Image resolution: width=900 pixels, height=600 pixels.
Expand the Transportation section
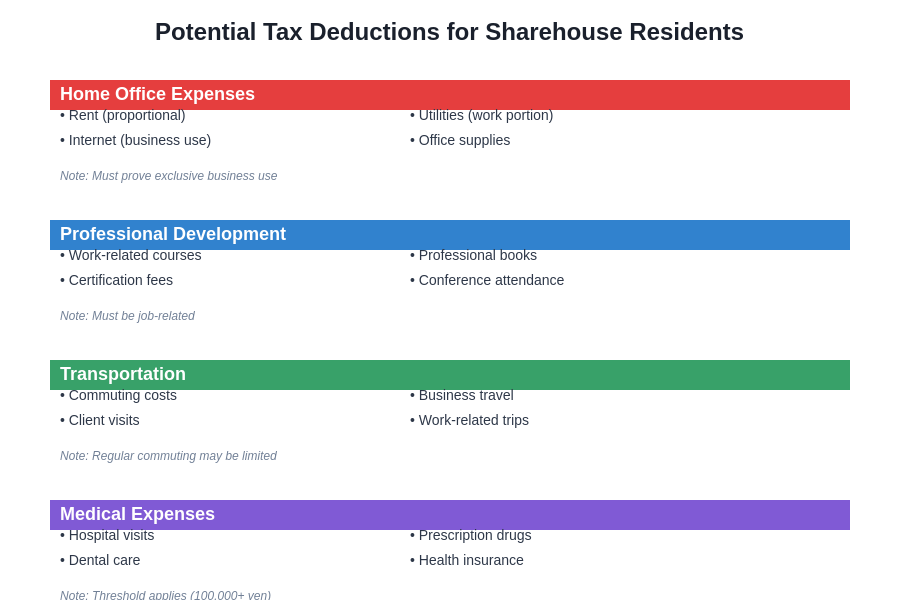pyautogui.click(x=122, y=374)
